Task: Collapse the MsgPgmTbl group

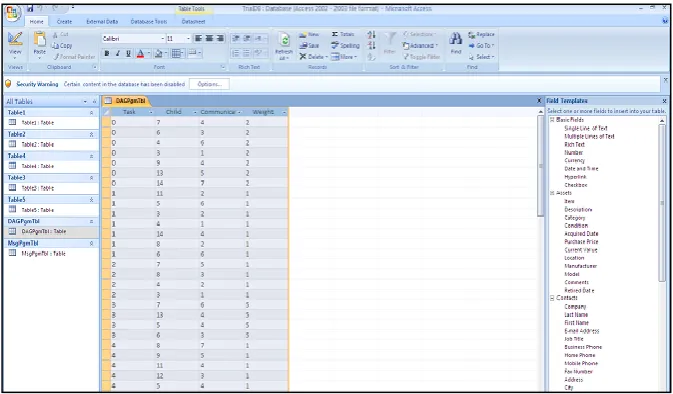Action: click(91, 243)
